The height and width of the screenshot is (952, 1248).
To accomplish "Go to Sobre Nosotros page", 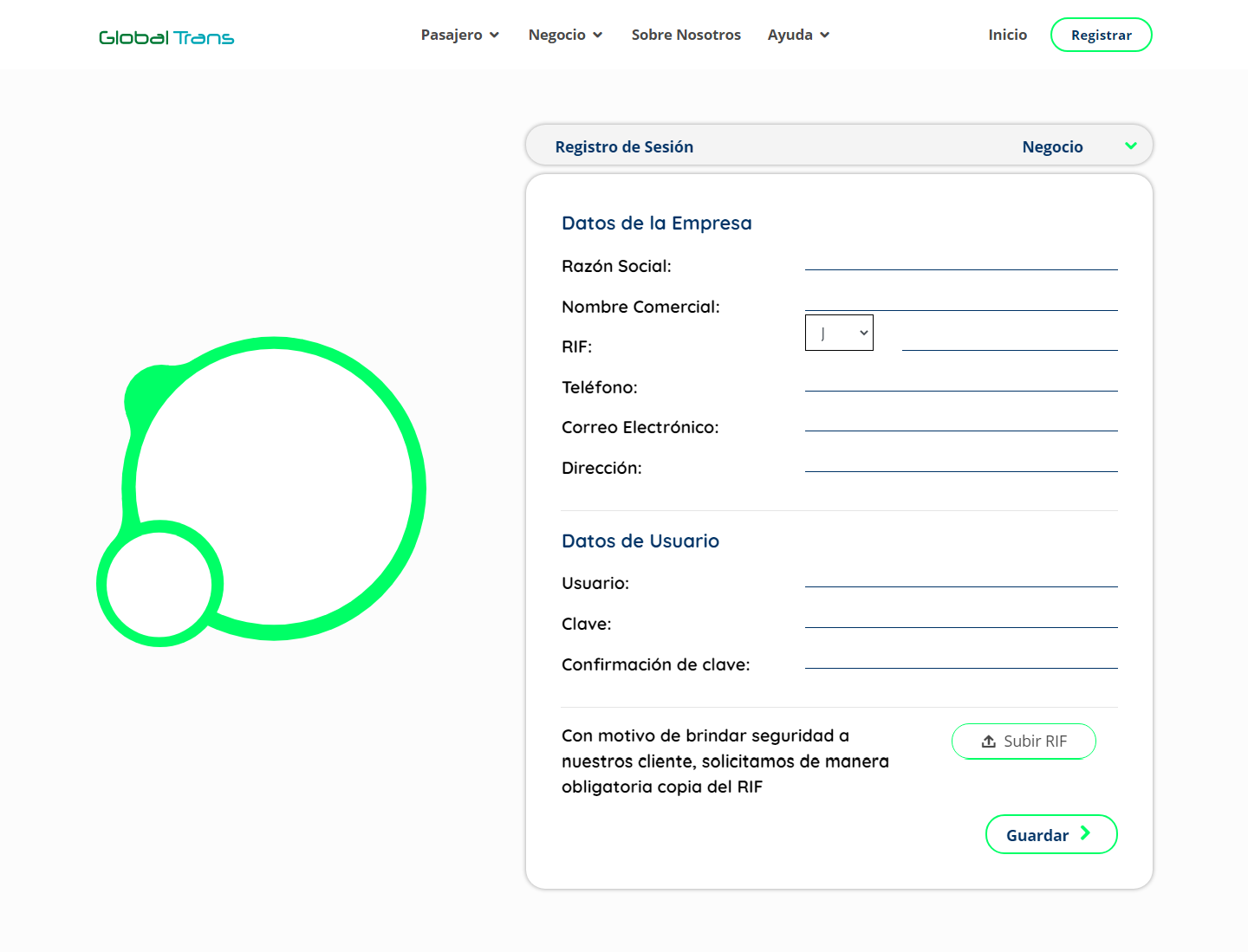I will pyautogui.click(x=686, y=35).
